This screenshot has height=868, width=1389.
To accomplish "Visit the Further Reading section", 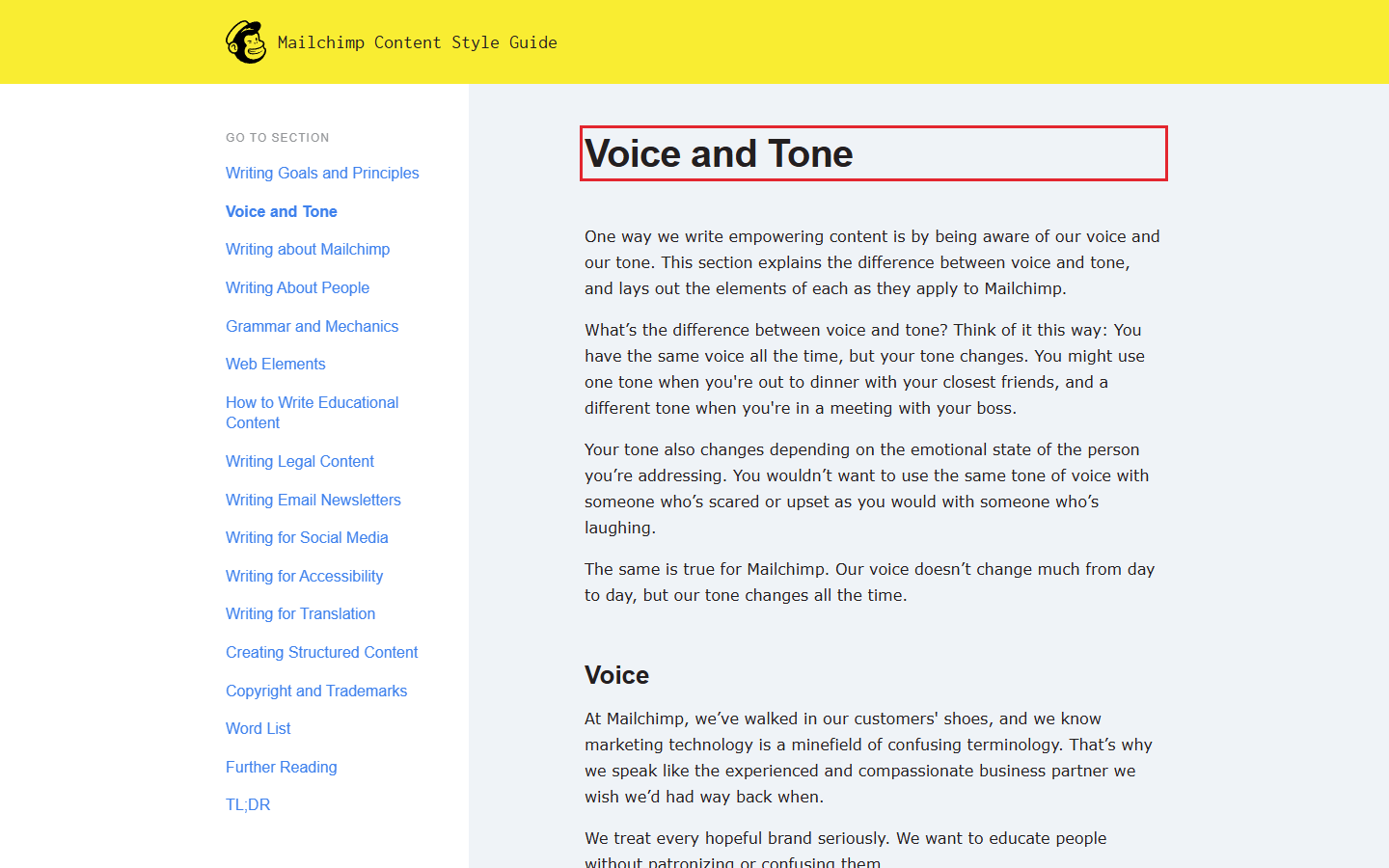I will (282, 767).
